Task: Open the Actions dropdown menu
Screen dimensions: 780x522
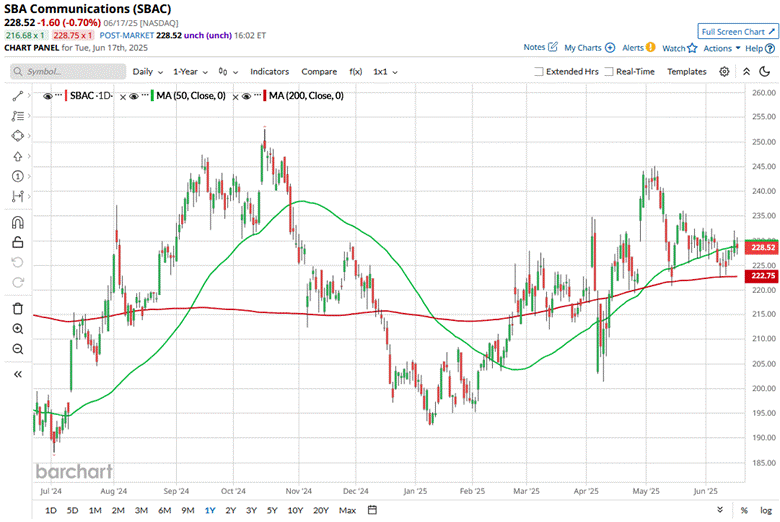Action: [x=721, y=48]
